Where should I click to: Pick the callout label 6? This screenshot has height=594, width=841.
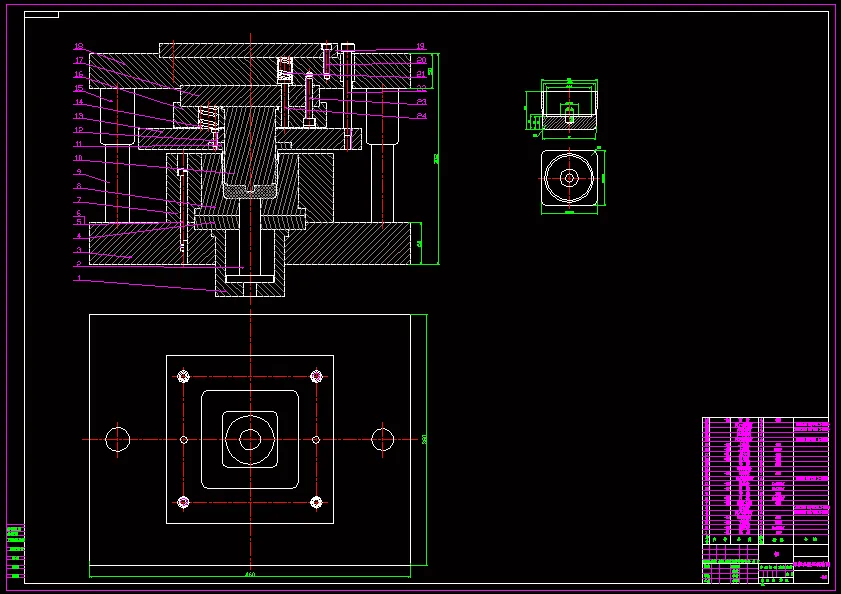(x=79, y=213)
